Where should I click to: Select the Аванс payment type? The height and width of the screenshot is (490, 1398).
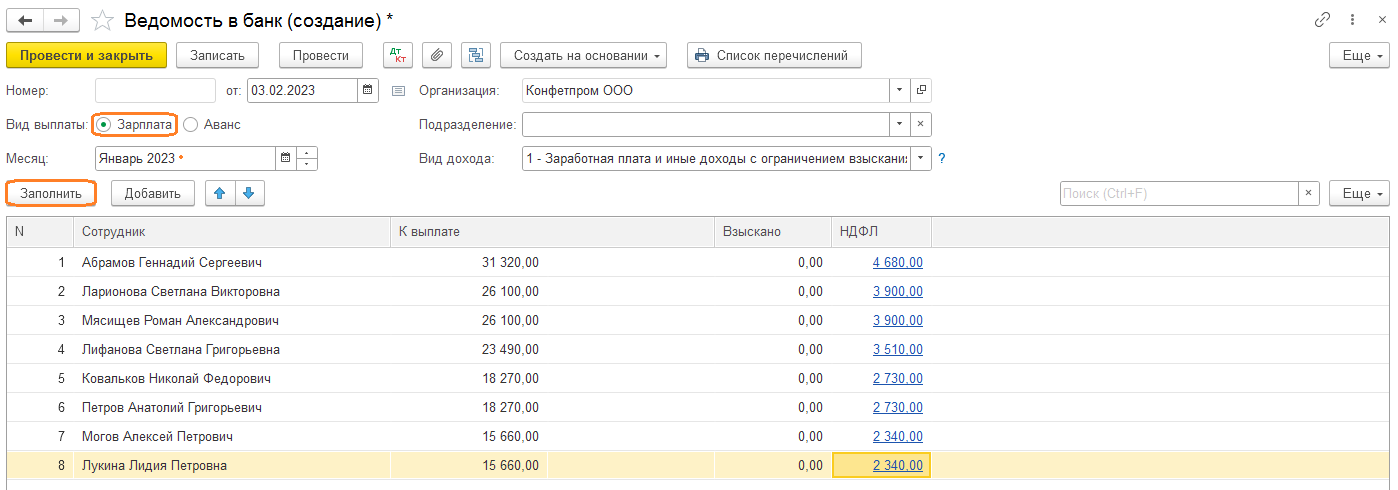click(190, 125)
